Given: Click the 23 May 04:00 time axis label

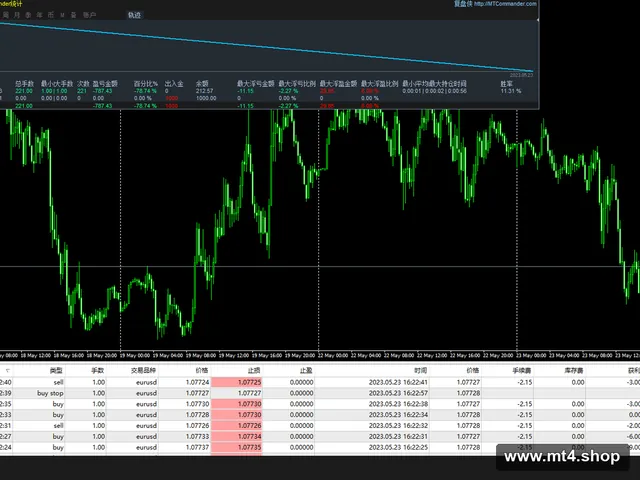Looking at the screenshot, I should (564, 356).
